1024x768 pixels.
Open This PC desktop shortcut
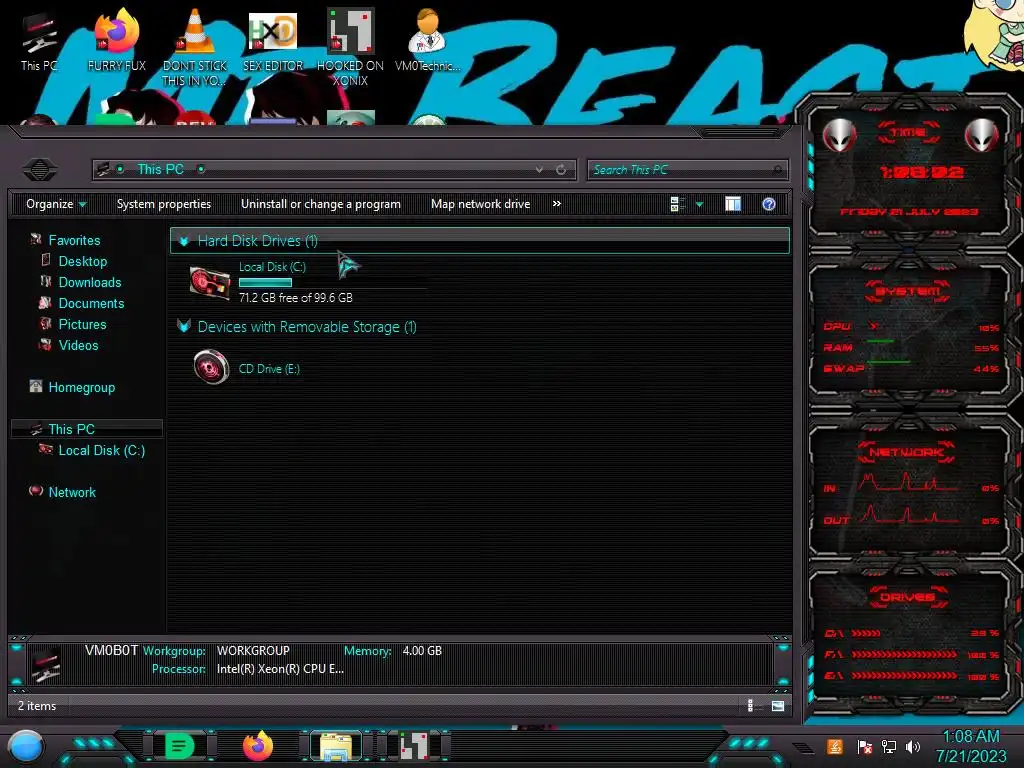click(39, 40)
